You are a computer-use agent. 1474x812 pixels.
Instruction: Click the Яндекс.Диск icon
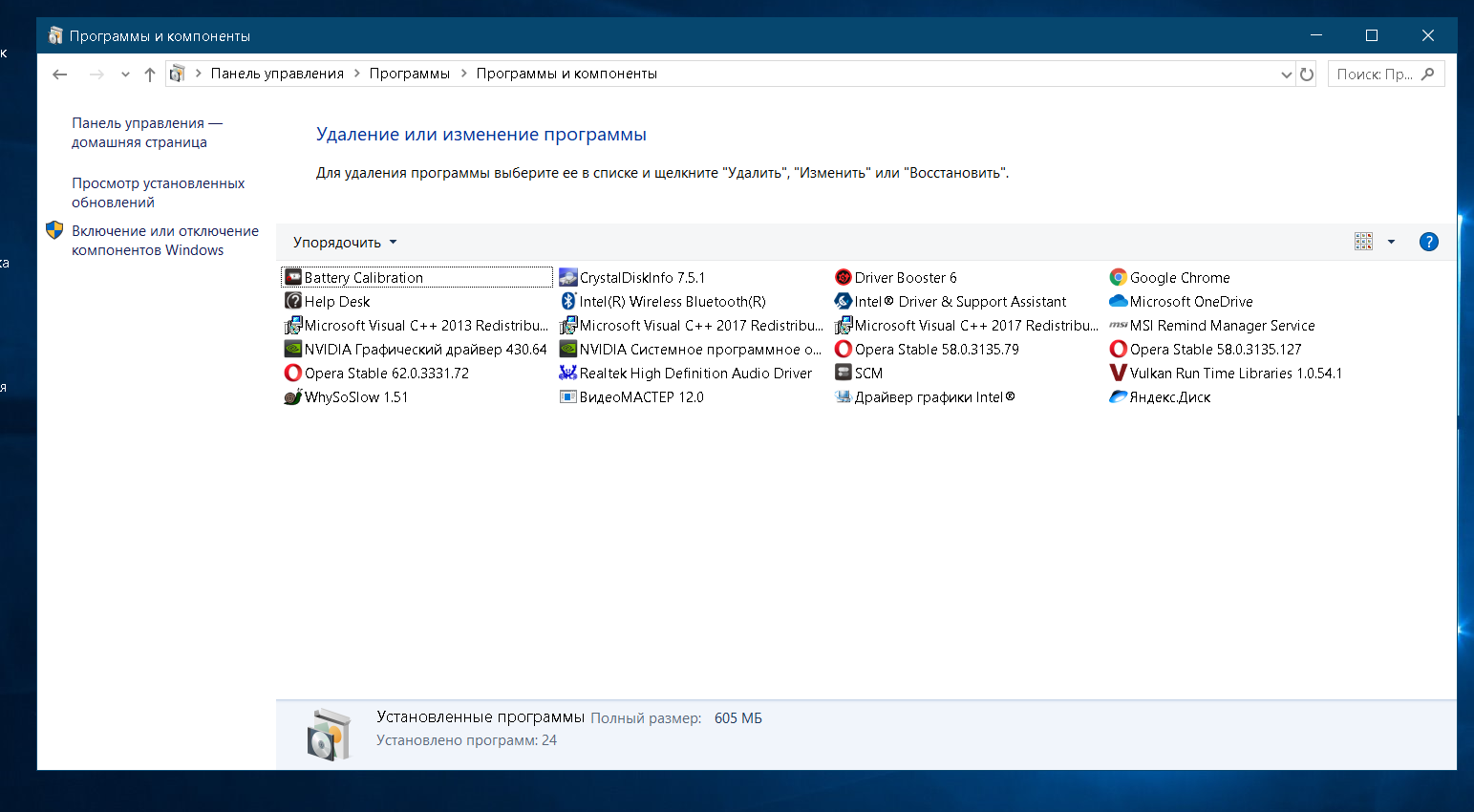tap(1119, 396)
